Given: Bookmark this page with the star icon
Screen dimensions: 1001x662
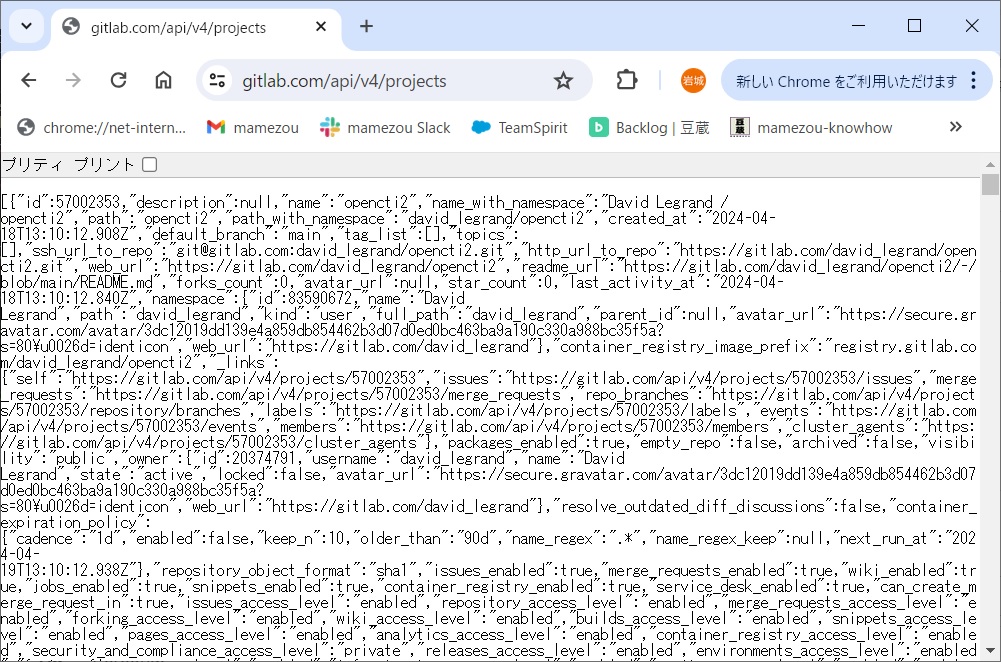Looking at the screenshot, I should 563,81.
